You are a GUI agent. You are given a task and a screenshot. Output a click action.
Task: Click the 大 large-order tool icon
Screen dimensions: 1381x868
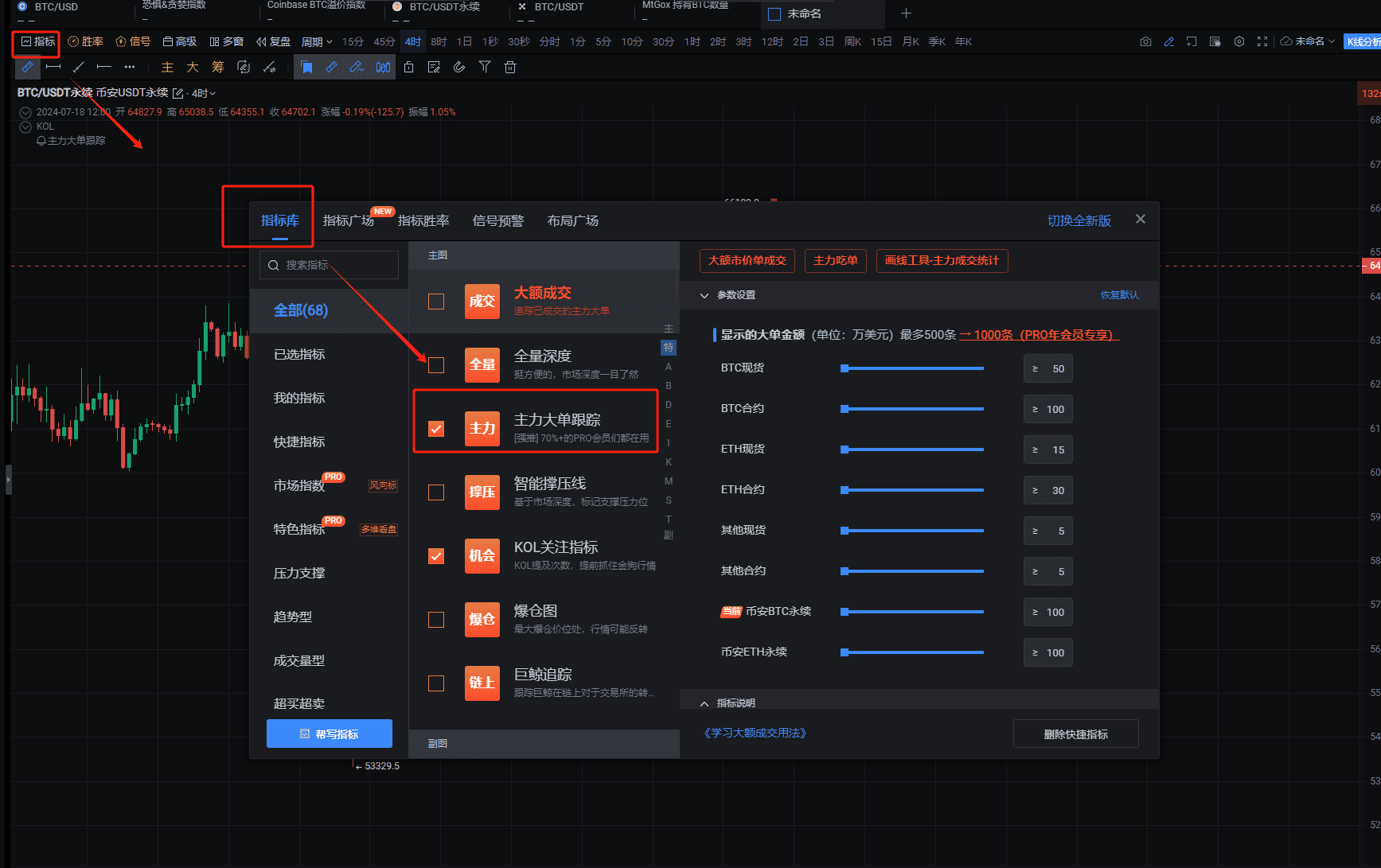point(193,68)
